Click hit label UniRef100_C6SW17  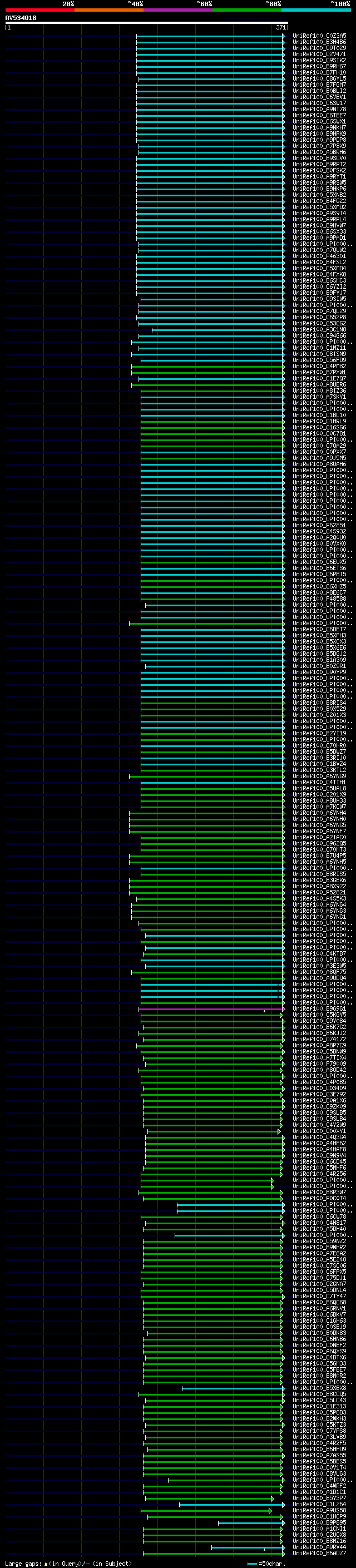coord(319,103)
